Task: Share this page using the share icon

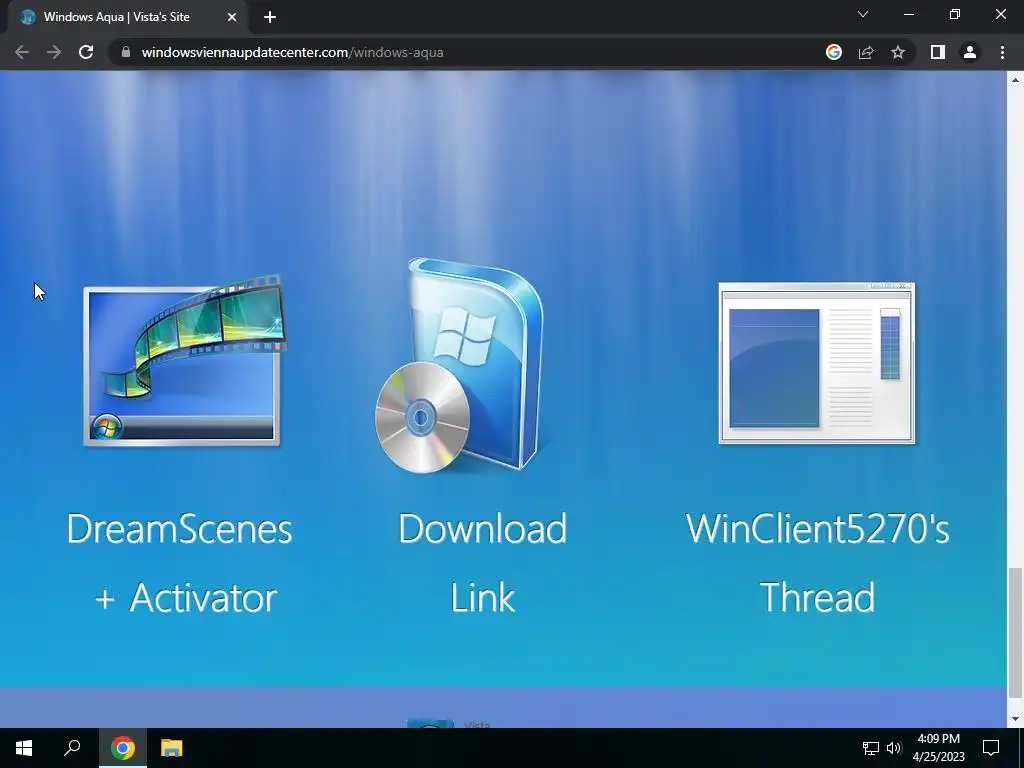Action: tap(866, 52)
